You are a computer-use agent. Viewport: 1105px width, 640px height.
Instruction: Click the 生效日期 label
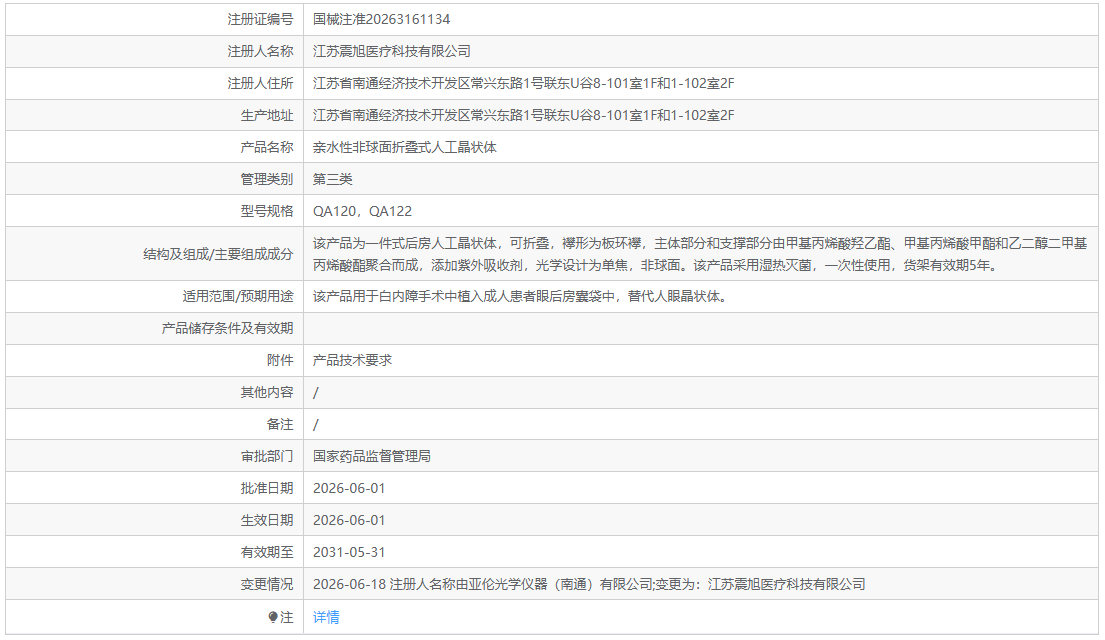click(x=267, y=520)
